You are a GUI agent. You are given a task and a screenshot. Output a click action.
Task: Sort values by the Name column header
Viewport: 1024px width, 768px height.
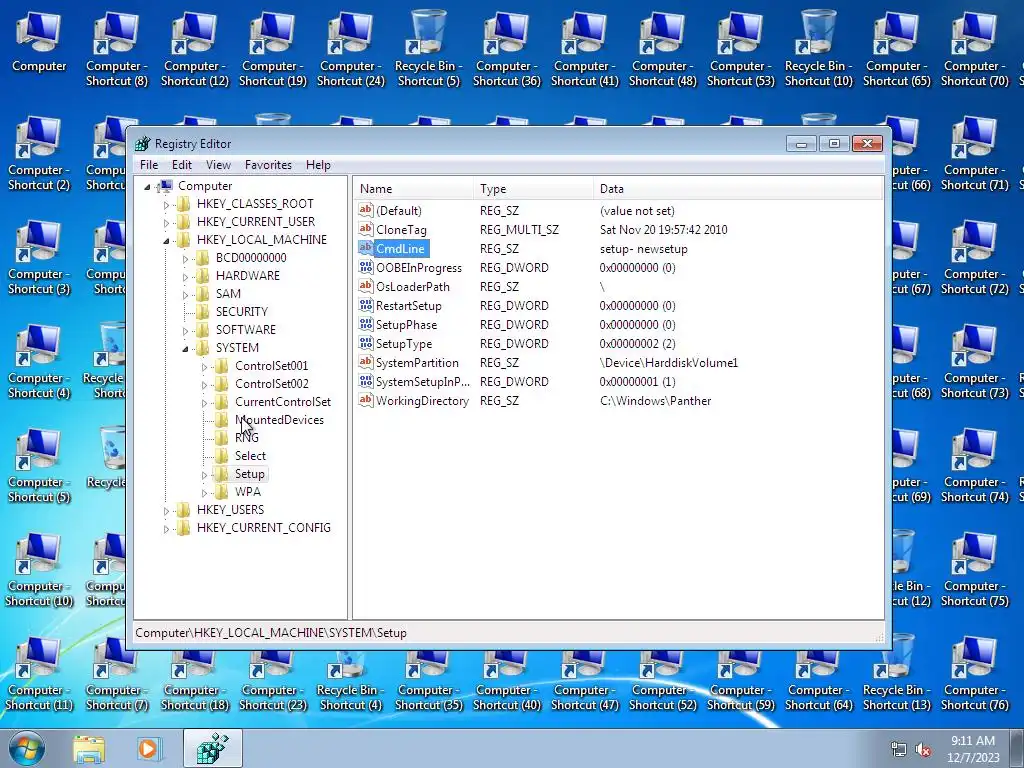[x=413, y=189]
